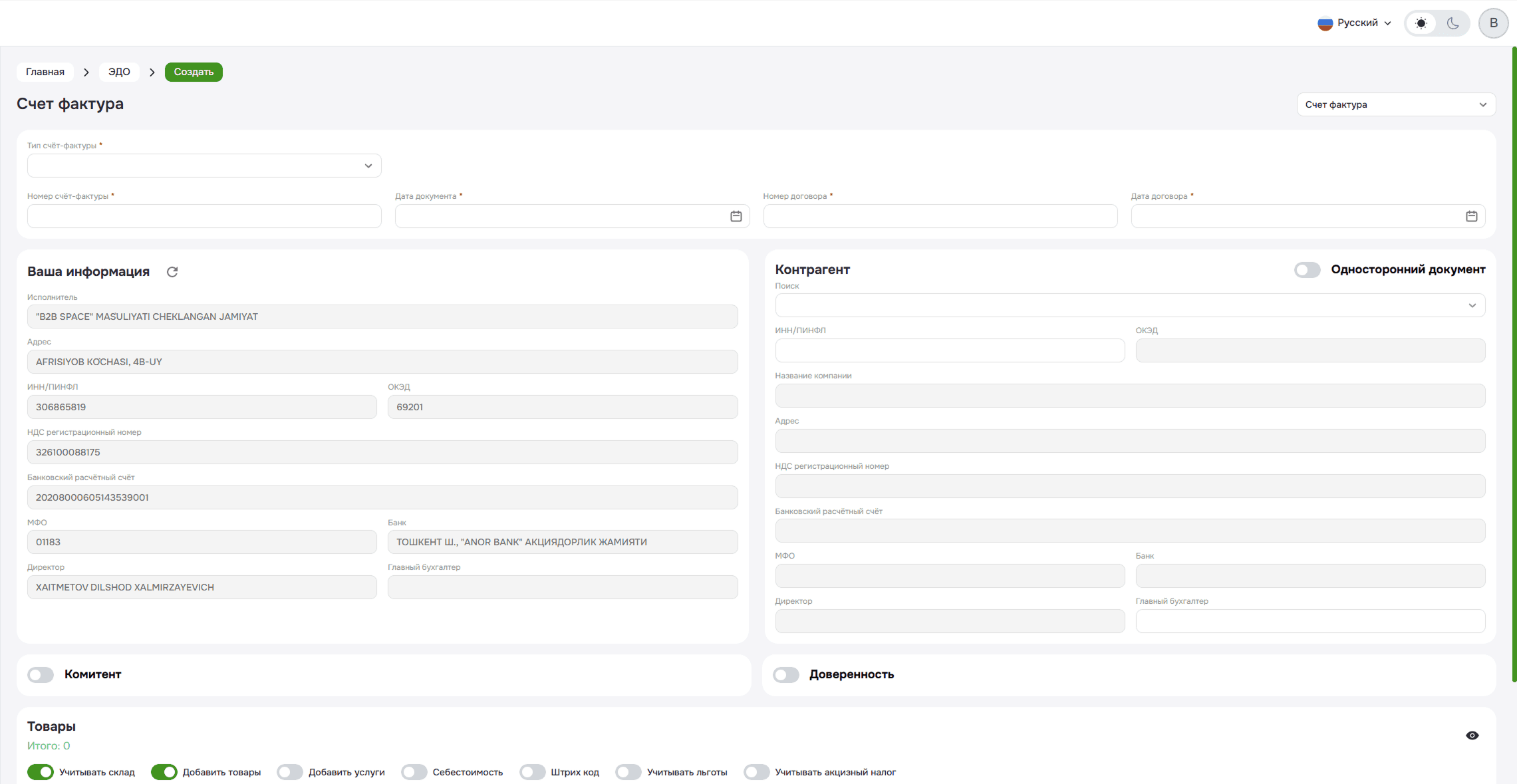Open ЭДО breadcrumb item
This screenshot has width=1517, height=784.
119,72
